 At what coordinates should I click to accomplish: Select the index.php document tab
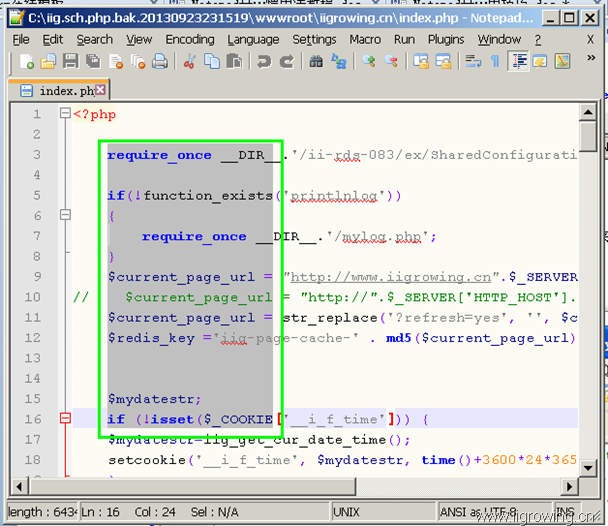point(58,91)
